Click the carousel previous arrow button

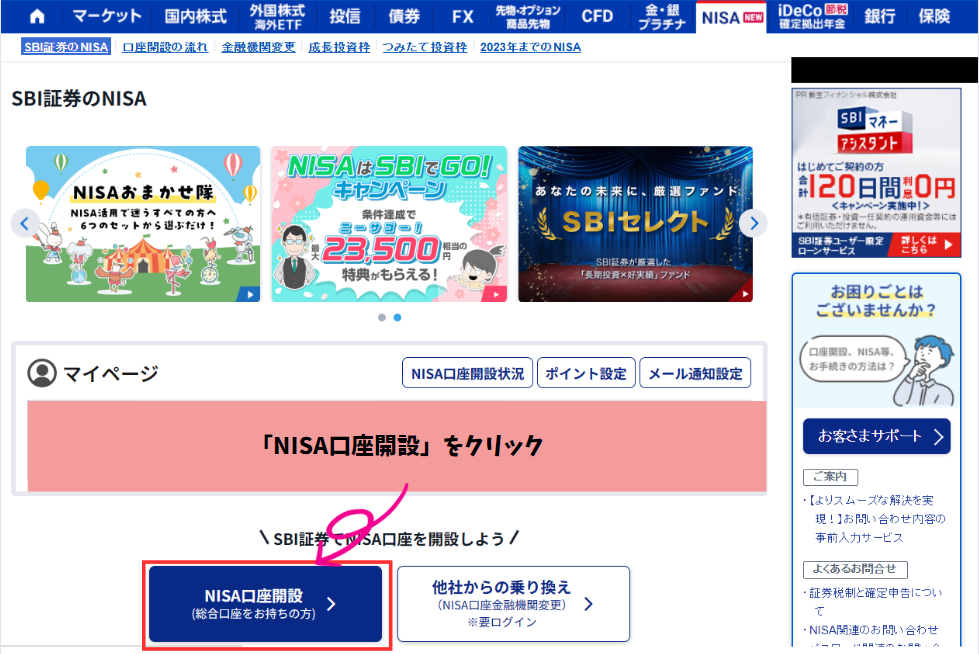coord(26,223)
